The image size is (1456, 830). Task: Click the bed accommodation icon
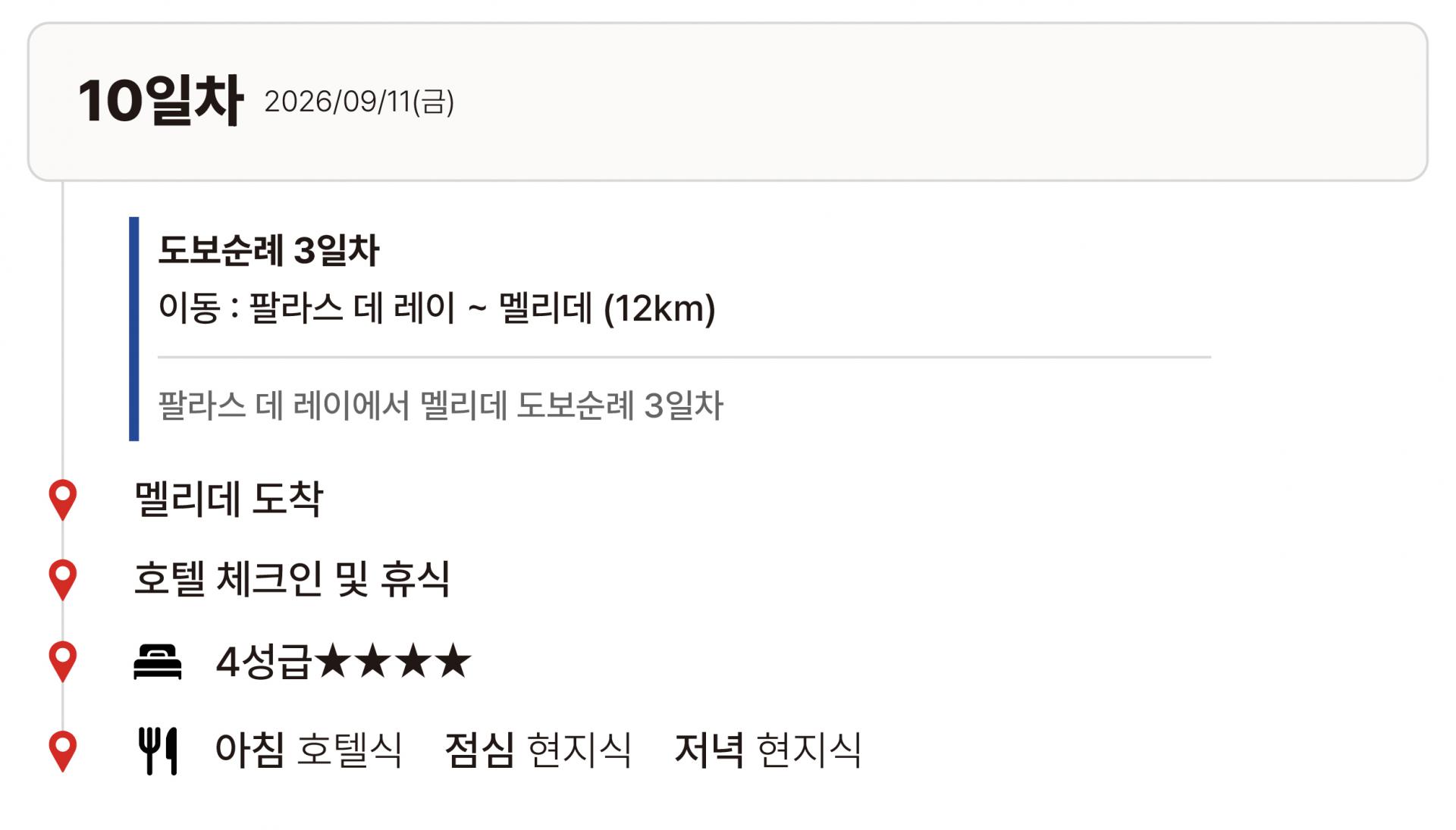[158, 662]
